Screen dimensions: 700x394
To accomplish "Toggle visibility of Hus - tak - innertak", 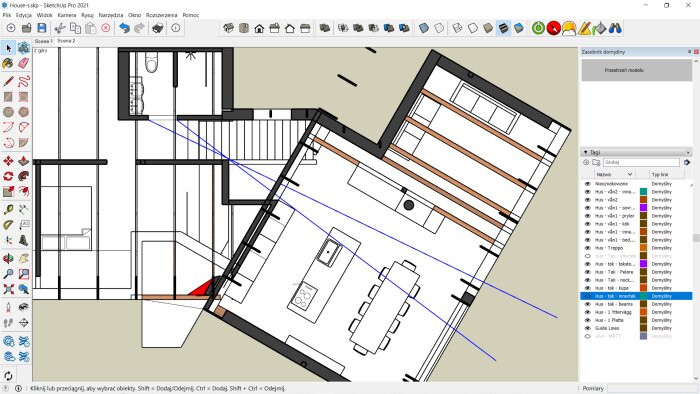I will point(588,296).
